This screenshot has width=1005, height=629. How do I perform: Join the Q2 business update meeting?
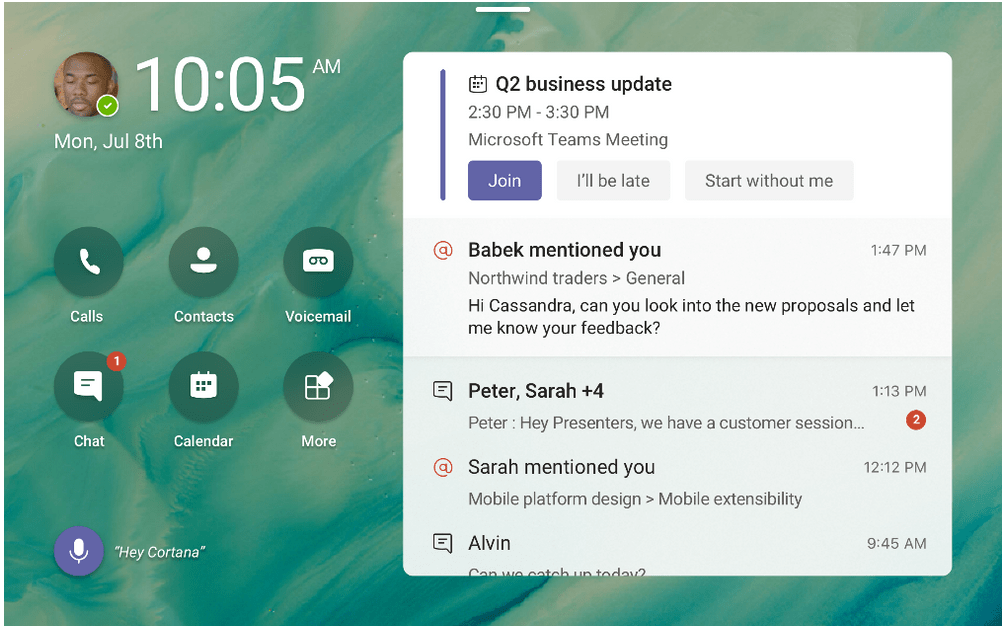click(x=504, y=181)
